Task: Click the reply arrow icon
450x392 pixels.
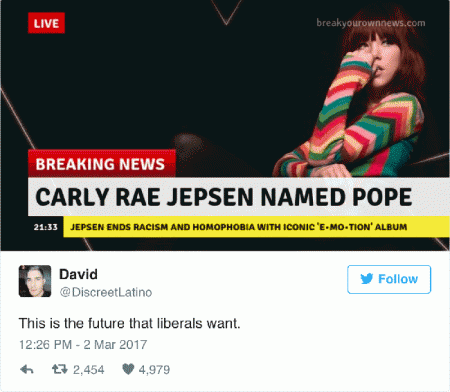Action: click(27, 369)
